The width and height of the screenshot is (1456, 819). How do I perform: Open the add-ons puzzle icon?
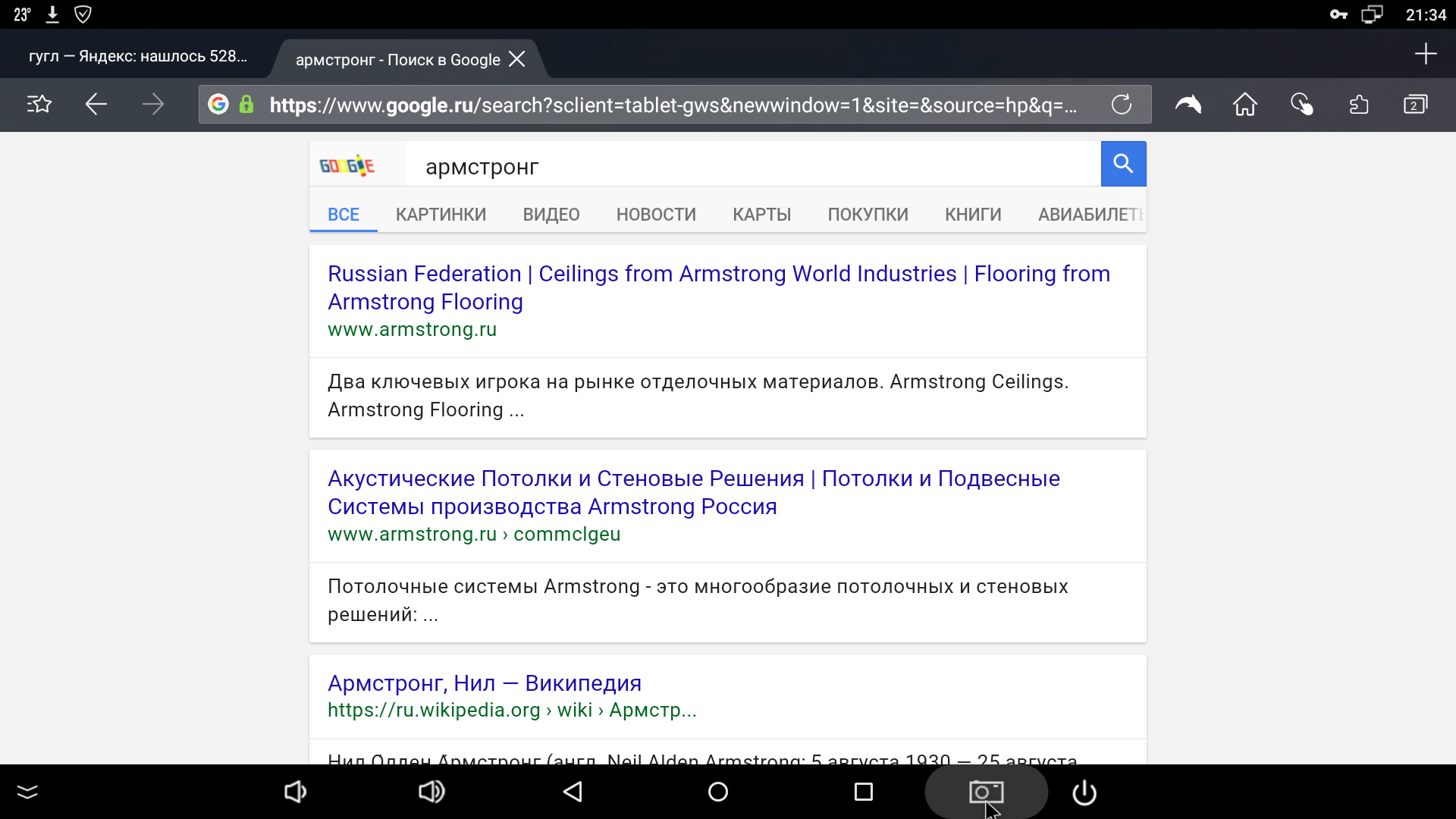click(x=1359, y=104)
